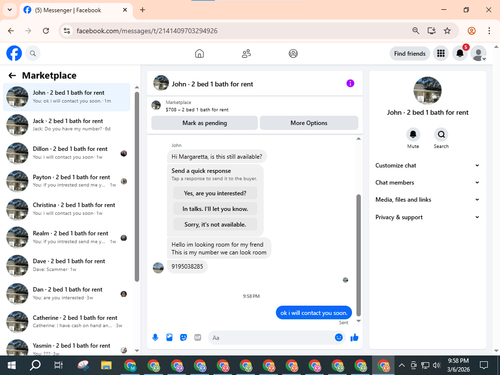Image resolution: width=500 pixels, height=375 pixels.
Task: Send quick reply 'Sorry, it's not available.'
Action: [215, 225]
